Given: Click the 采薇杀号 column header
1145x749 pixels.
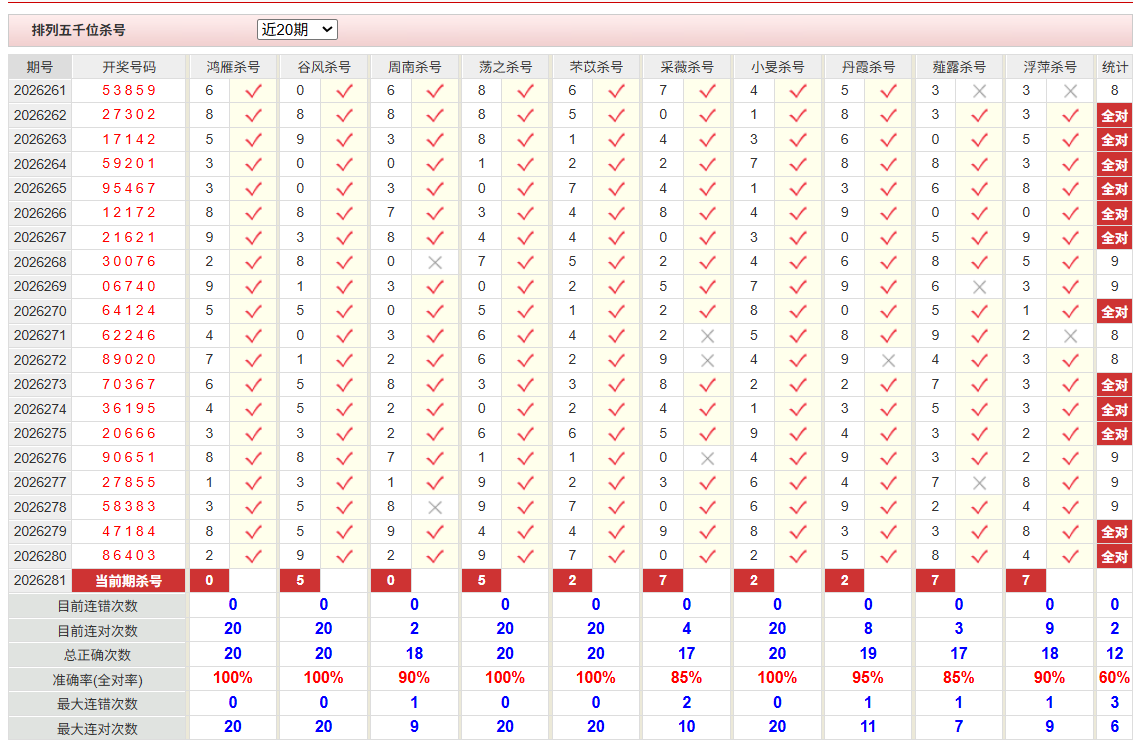Looking at the screenshot, I should [x=686, y=67].
